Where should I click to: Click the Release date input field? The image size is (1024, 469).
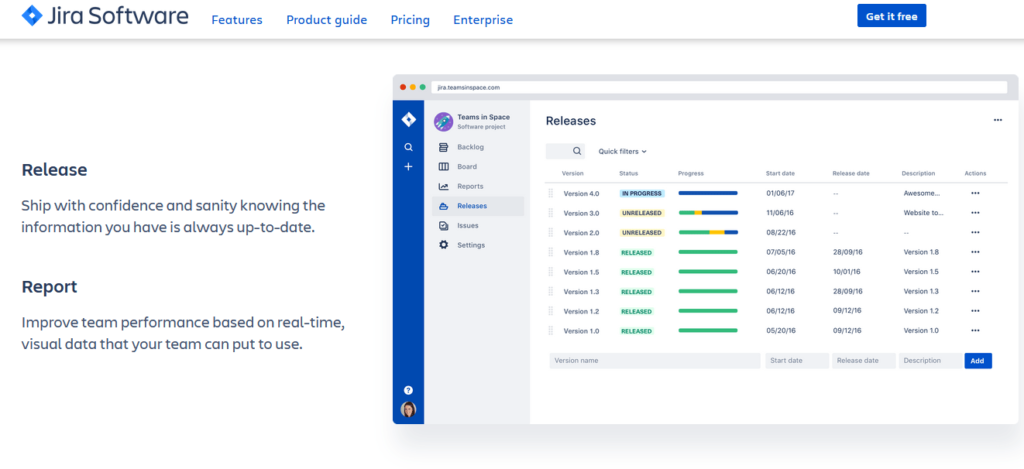(863, 361)
